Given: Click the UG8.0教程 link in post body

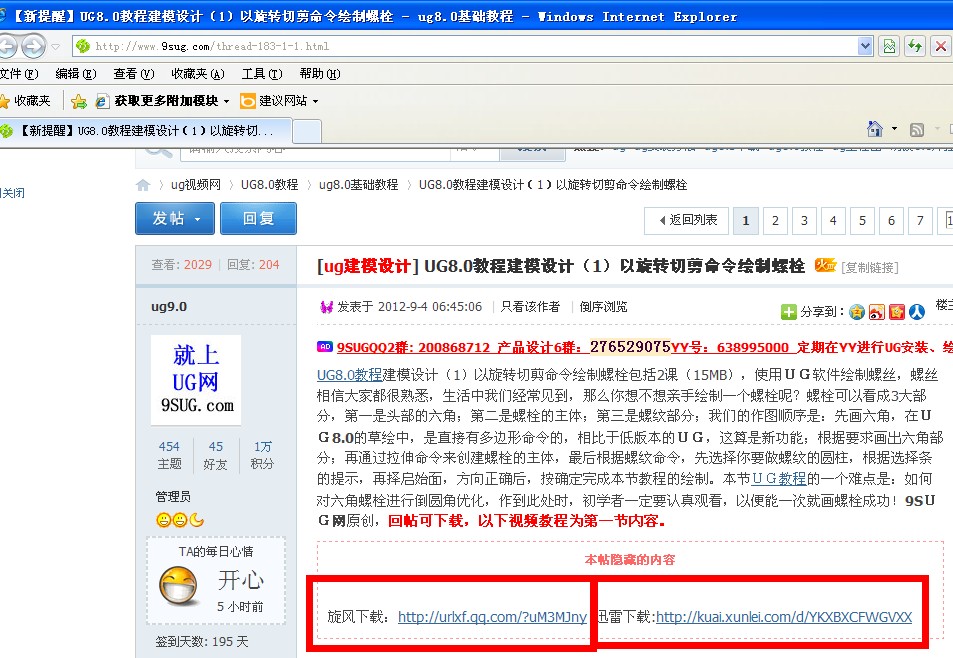Looking at the screenshot, I should point(349,375).
